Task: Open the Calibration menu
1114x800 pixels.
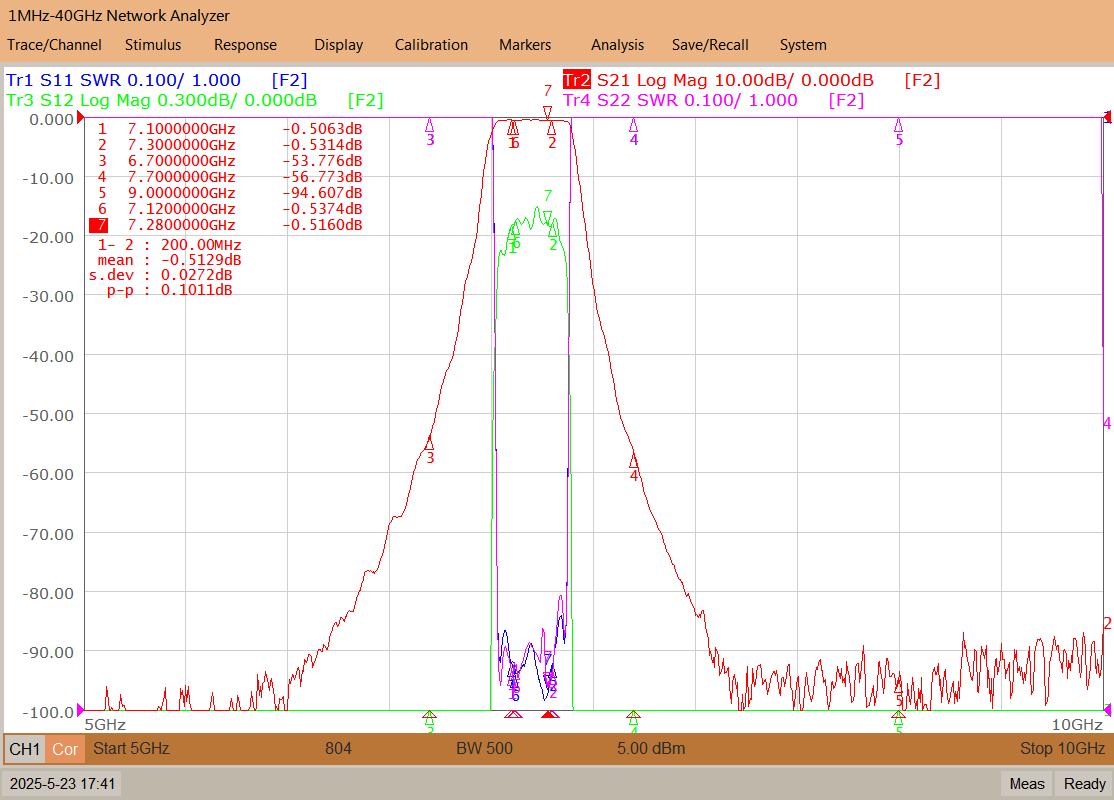Action: point(431,45)
